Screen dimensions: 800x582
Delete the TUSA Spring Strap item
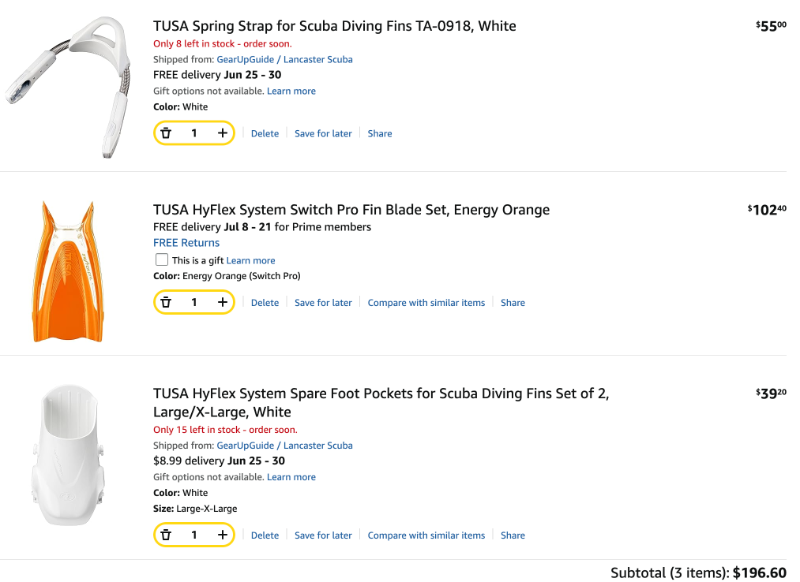(x=265, y=134)
